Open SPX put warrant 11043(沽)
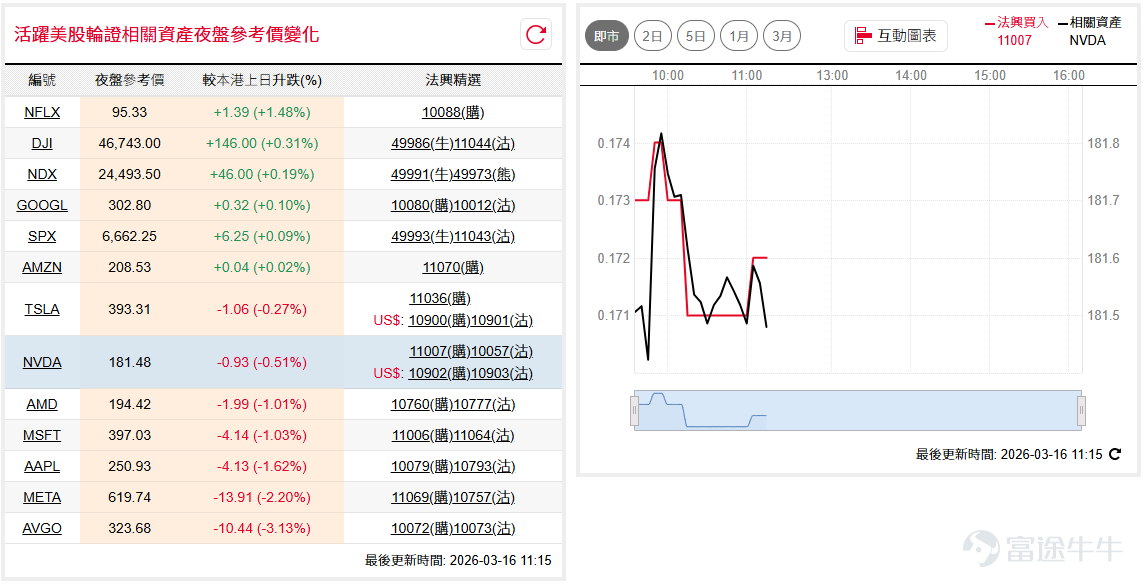This screenshot has width=1143, height=585. 484,236
